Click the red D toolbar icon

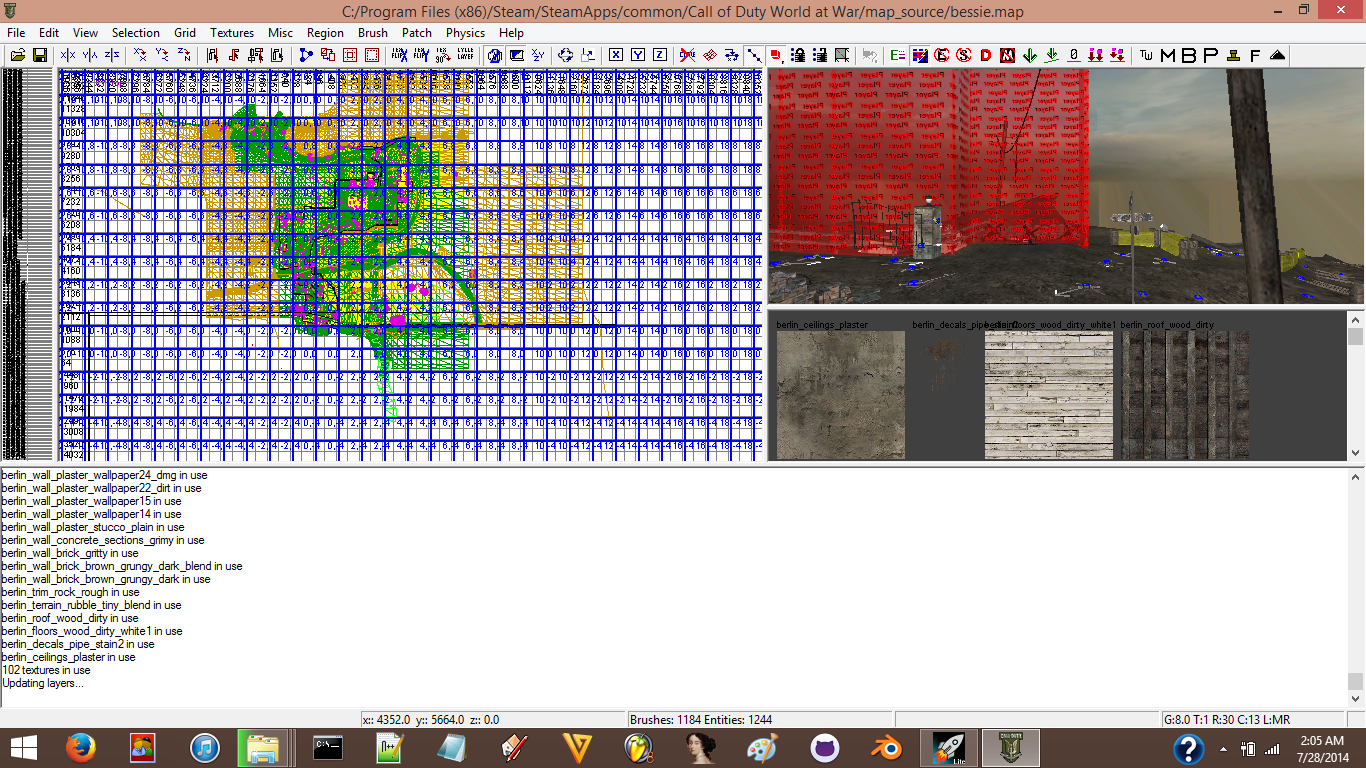coord(986,55)
